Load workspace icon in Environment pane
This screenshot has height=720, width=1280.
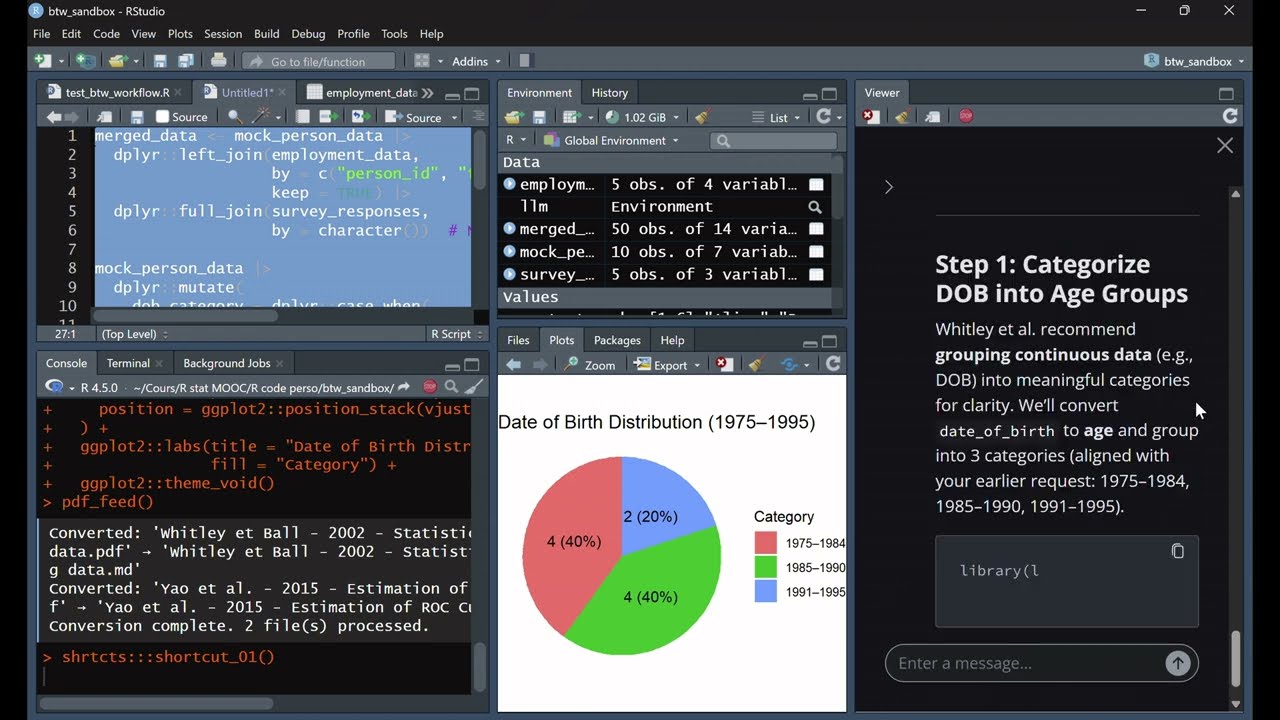click(514, 117)
